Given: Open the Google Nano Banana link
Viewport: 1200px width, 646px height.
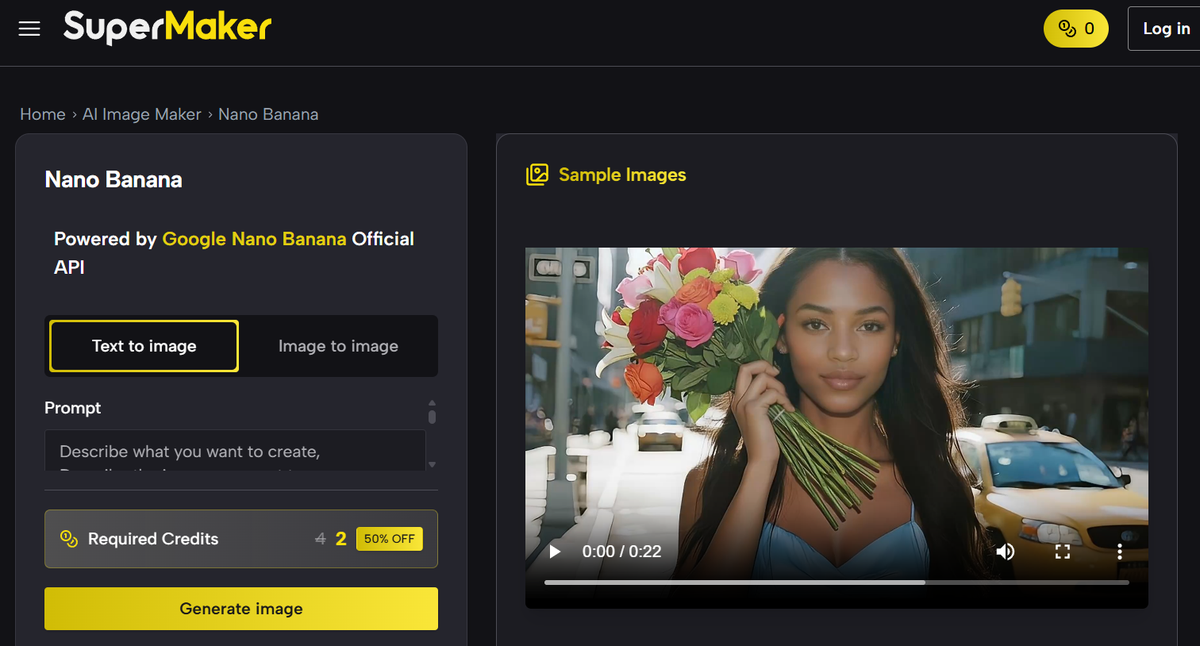Looking at the screenshot, I should (x=254, y=239).
